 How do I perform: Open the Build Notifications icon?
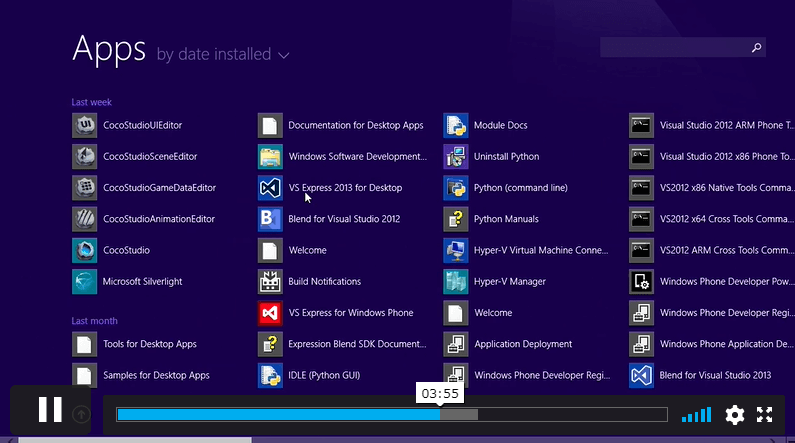(270, 282)
